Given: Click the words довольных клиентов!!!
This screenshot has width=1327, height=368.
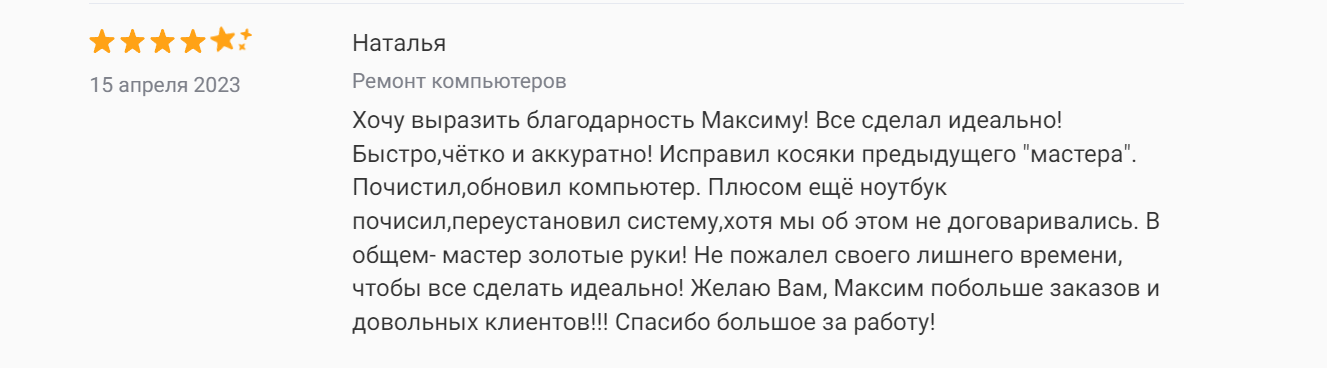Looking at the screenshot, I should pos(481,323).
